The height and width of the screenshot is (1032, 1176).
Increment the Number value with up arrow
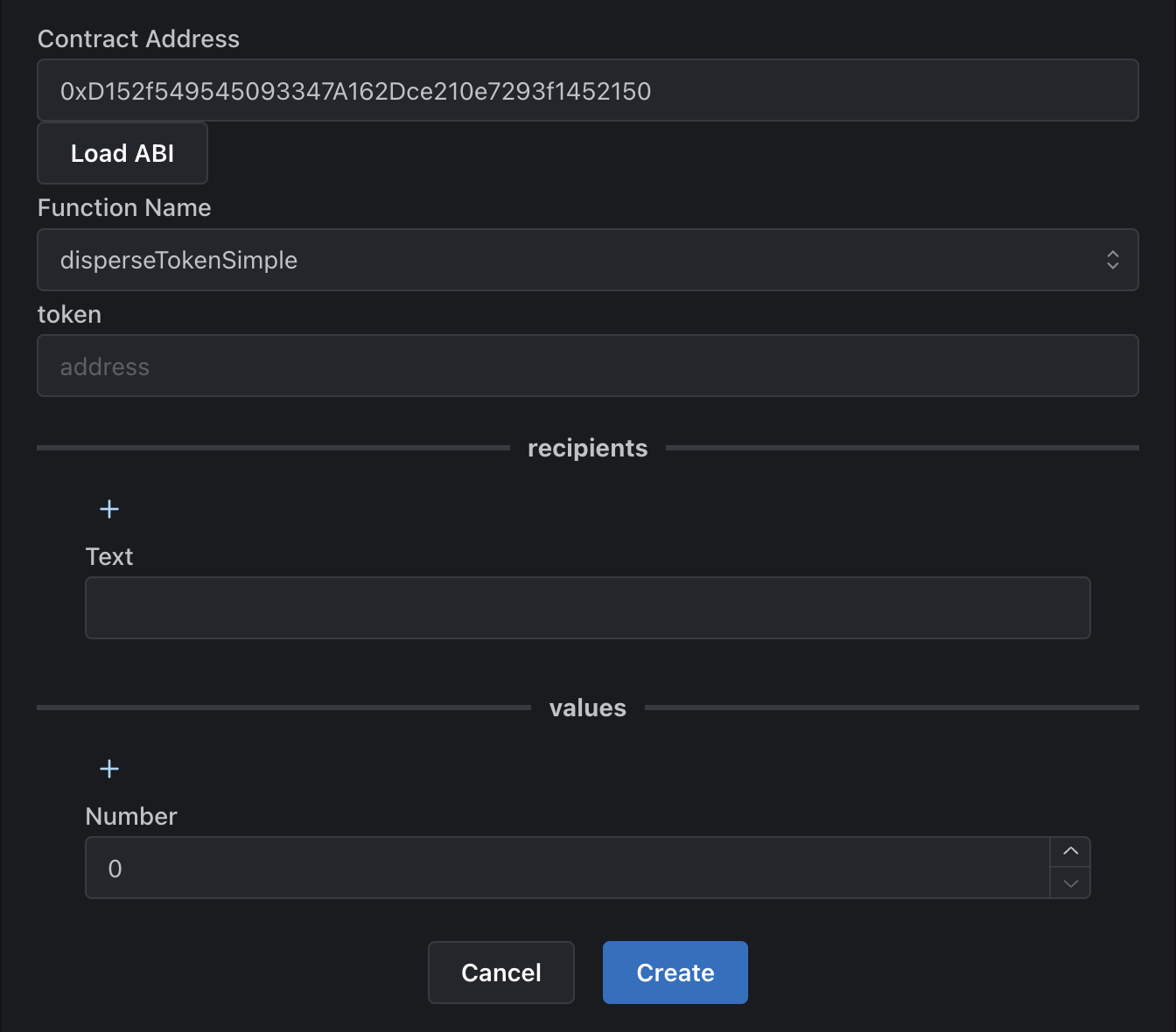click(1070, 852)
